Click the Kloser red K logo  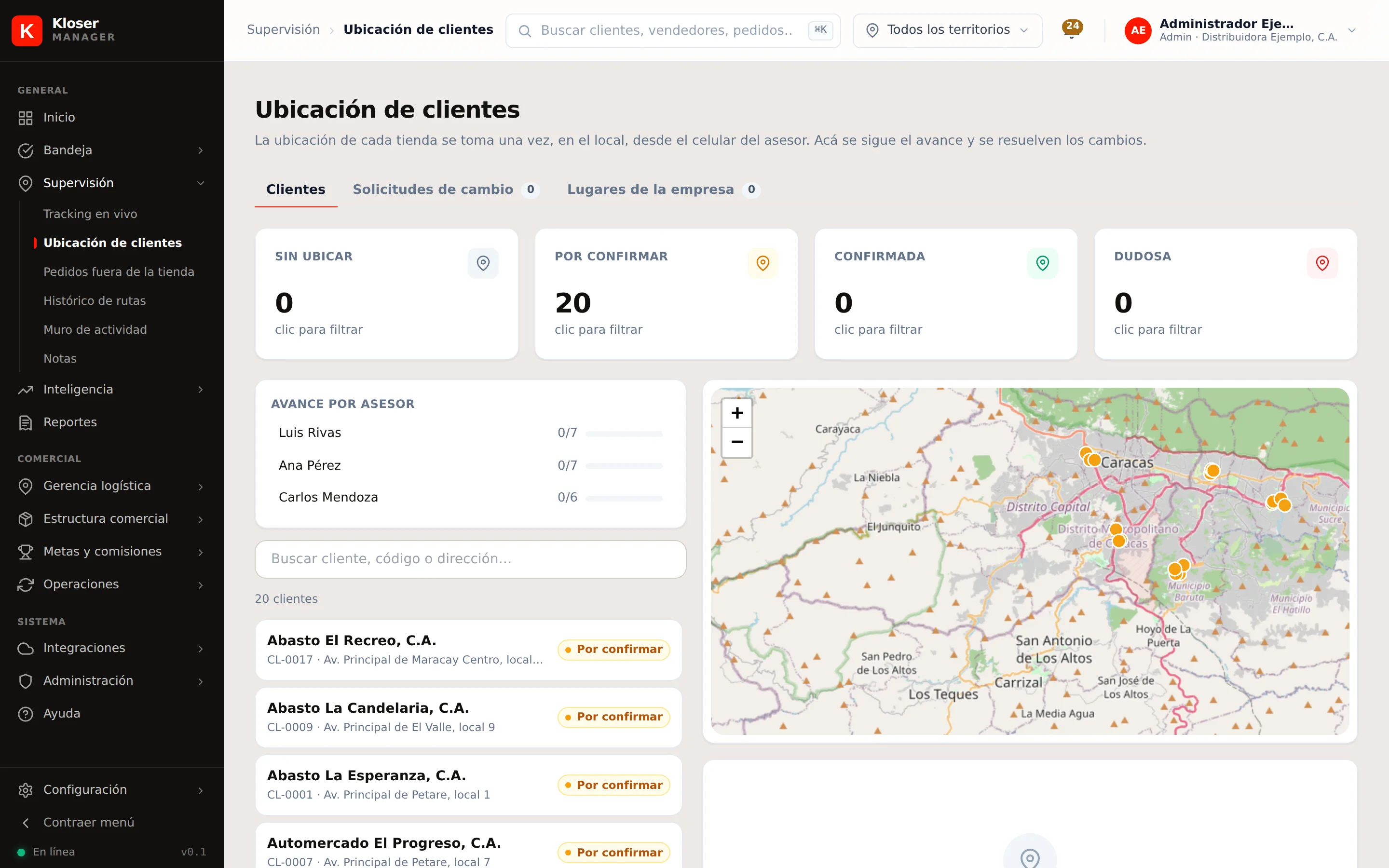27,30
